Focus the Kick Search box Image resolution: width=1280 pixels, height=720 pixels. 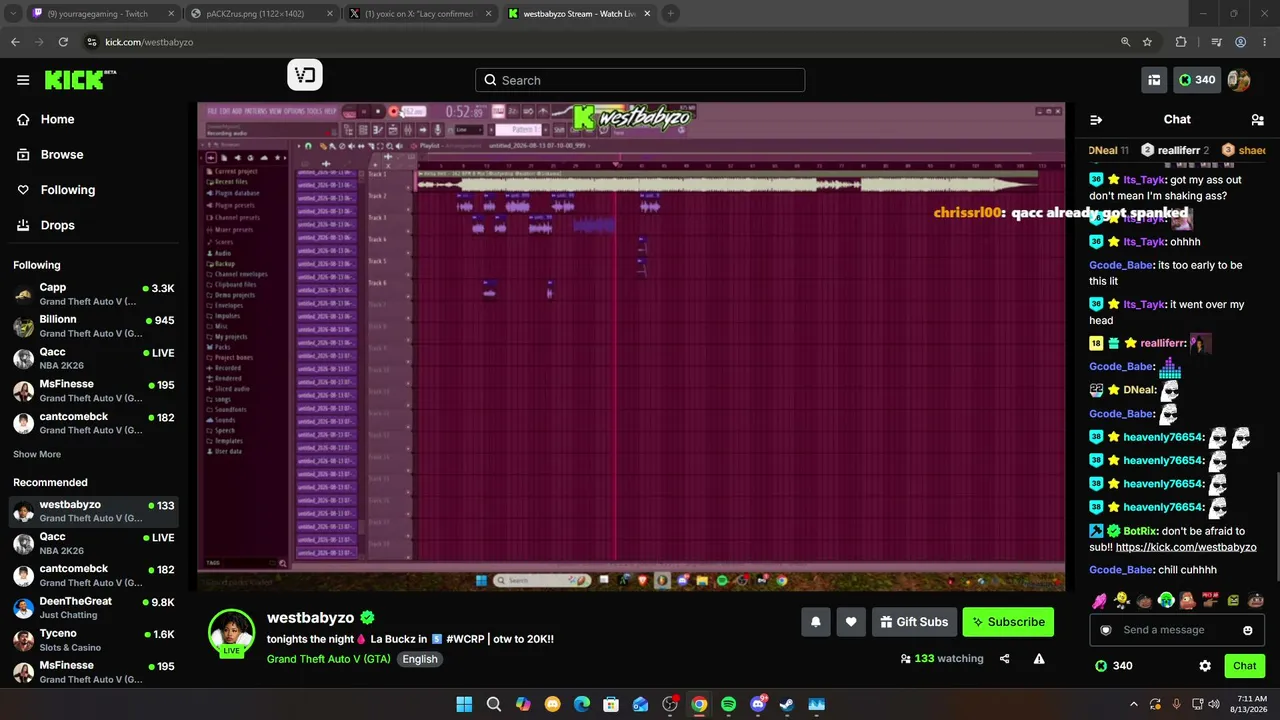click(x=640, y=80)
